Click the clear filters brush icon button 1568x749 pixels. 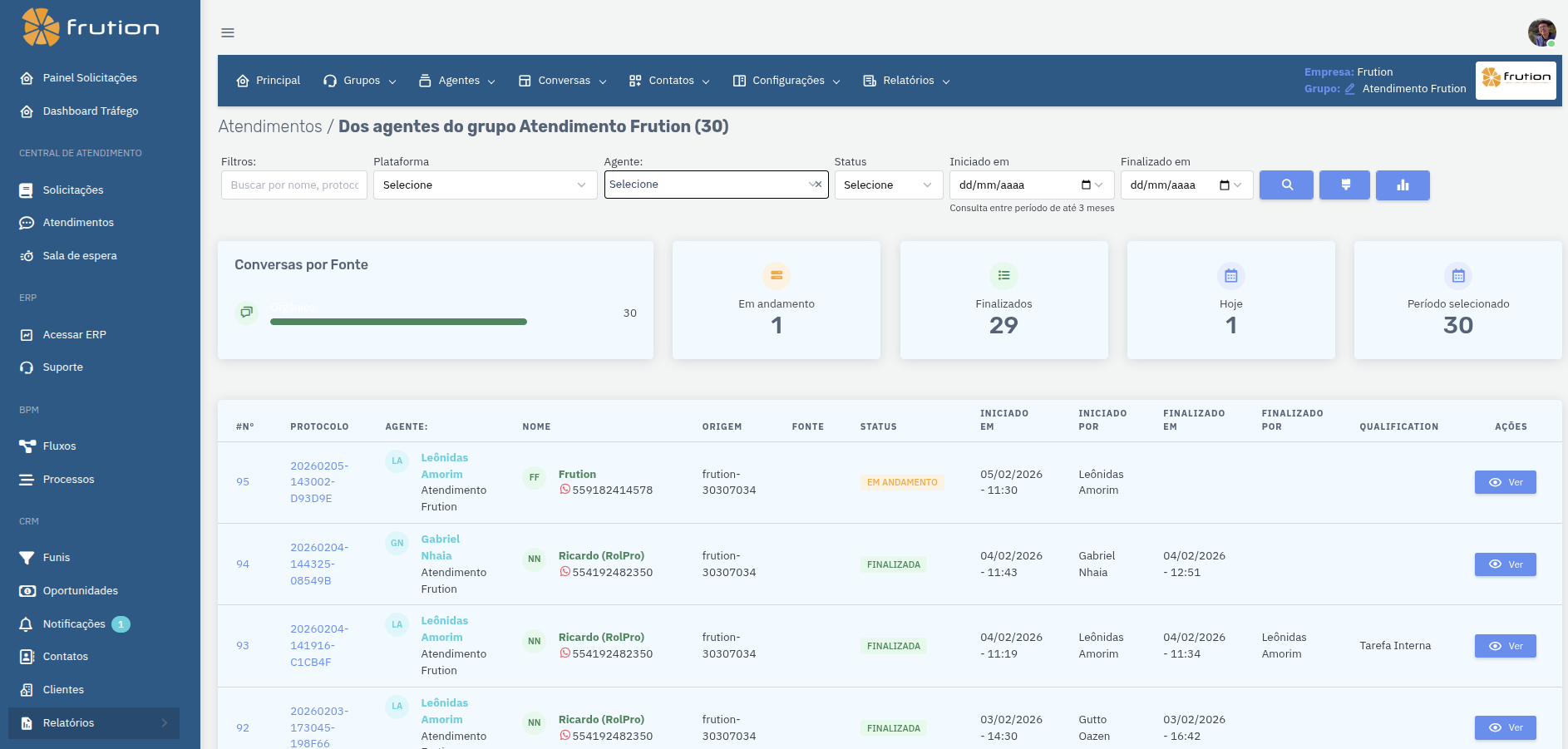(x=1344, y=185)
